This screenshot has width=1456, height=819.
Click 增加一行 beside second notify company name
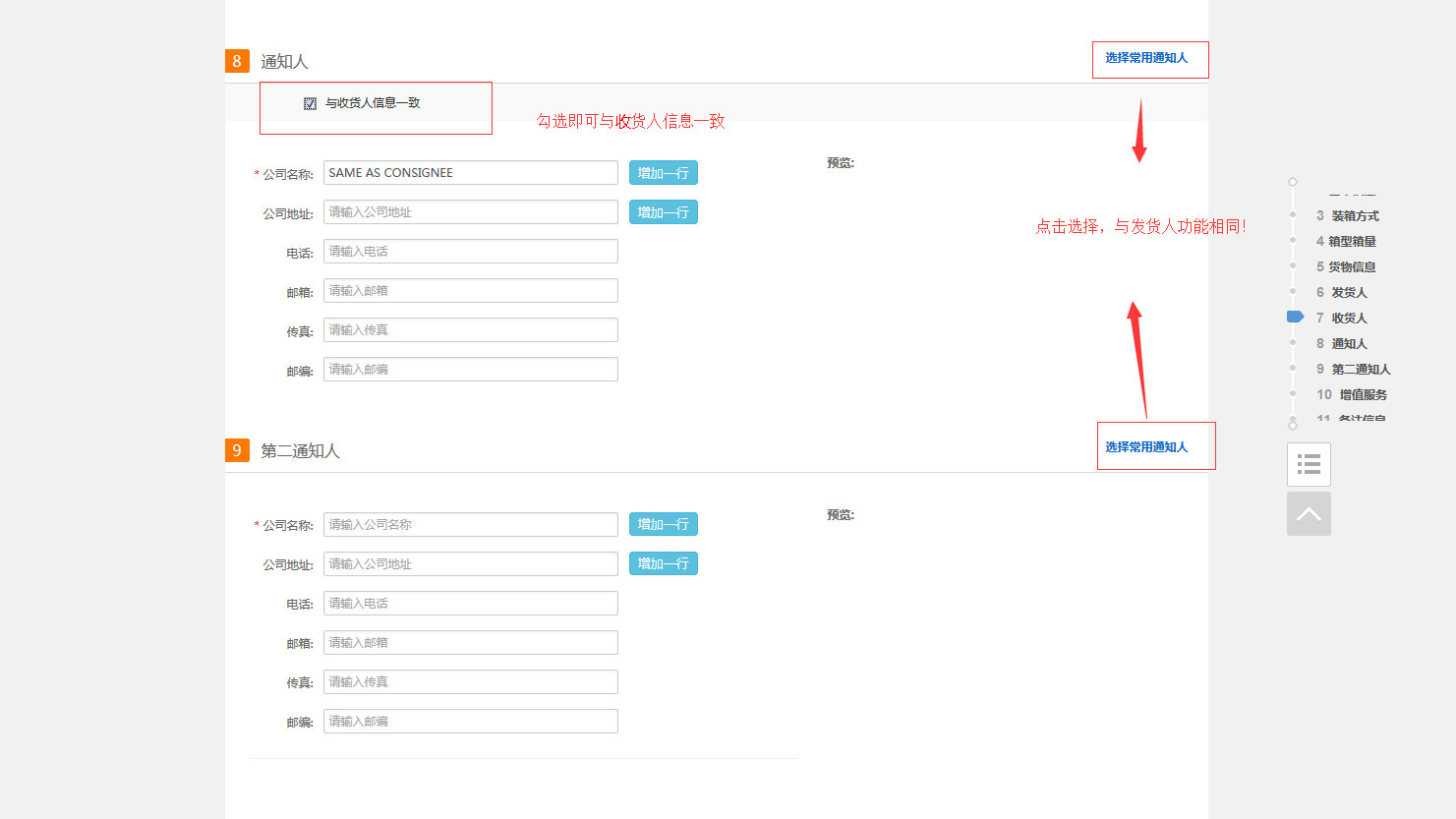click(x=663, y=525)
